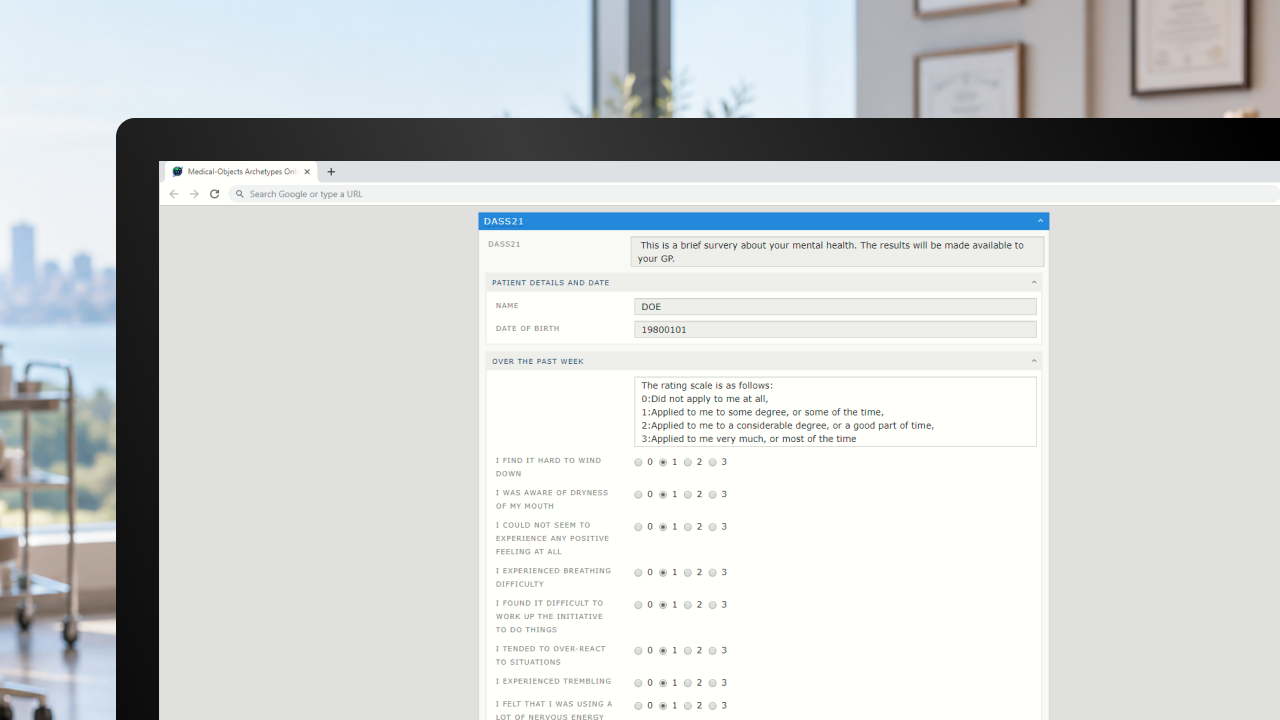
Task: Click the 'Patient Details and Date' heading
Action: (x=550, y=283)
